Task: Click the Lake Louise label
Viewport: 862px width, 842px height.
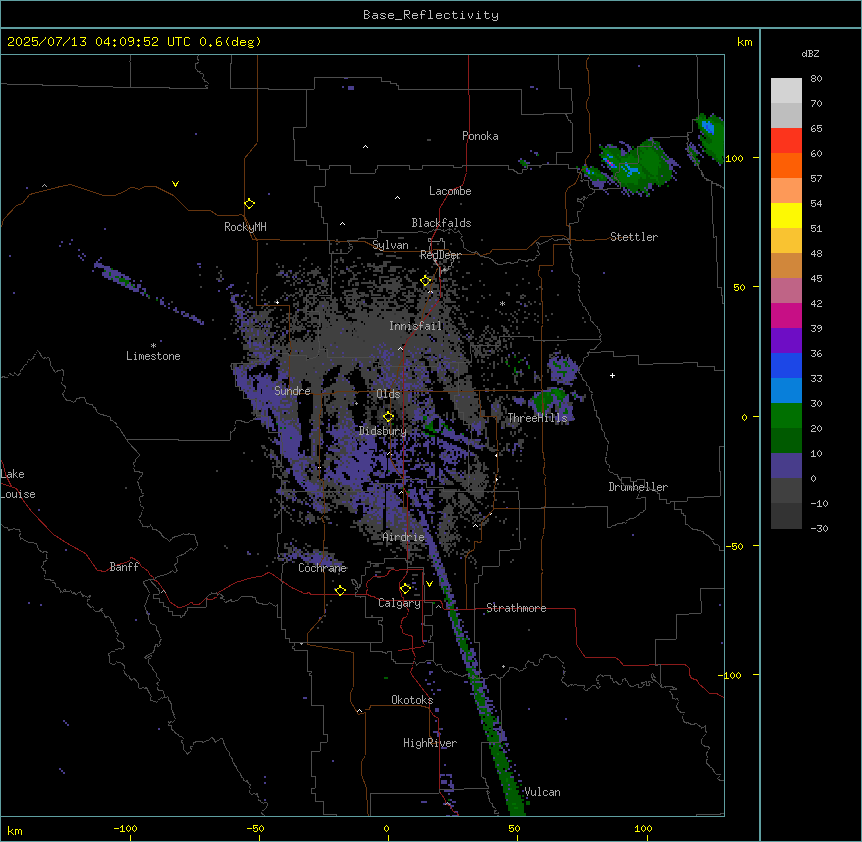Action: [x=18, y=484]
